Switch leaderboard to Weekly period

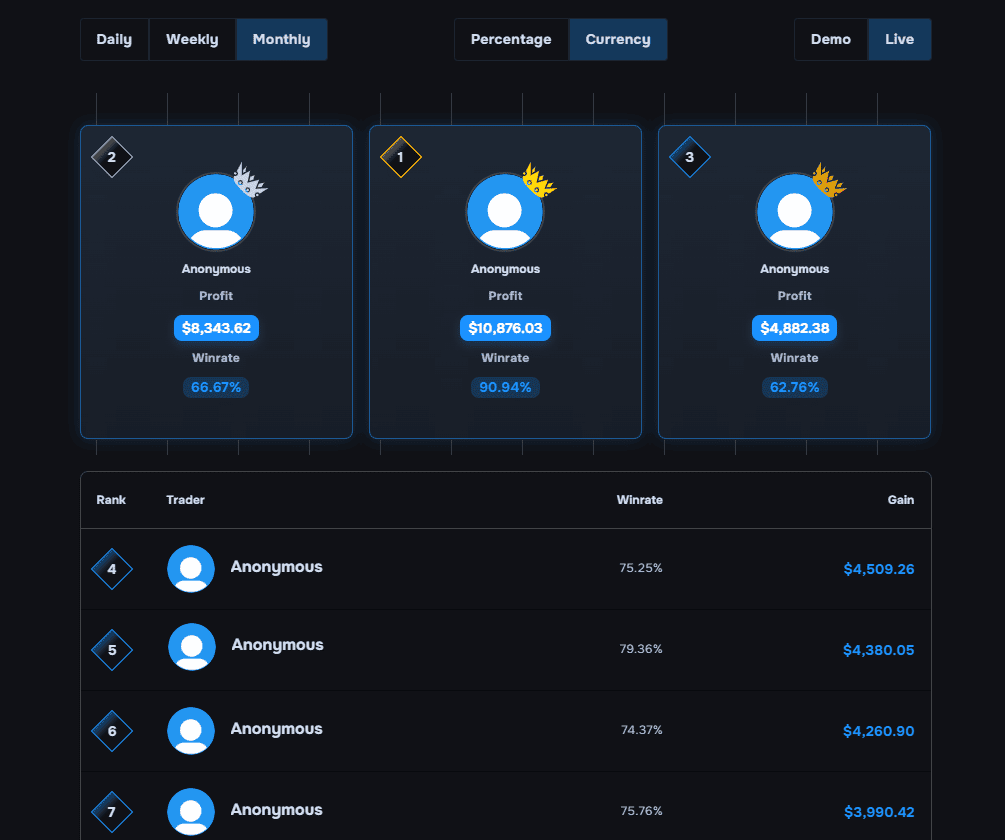[x=192, y=40]
